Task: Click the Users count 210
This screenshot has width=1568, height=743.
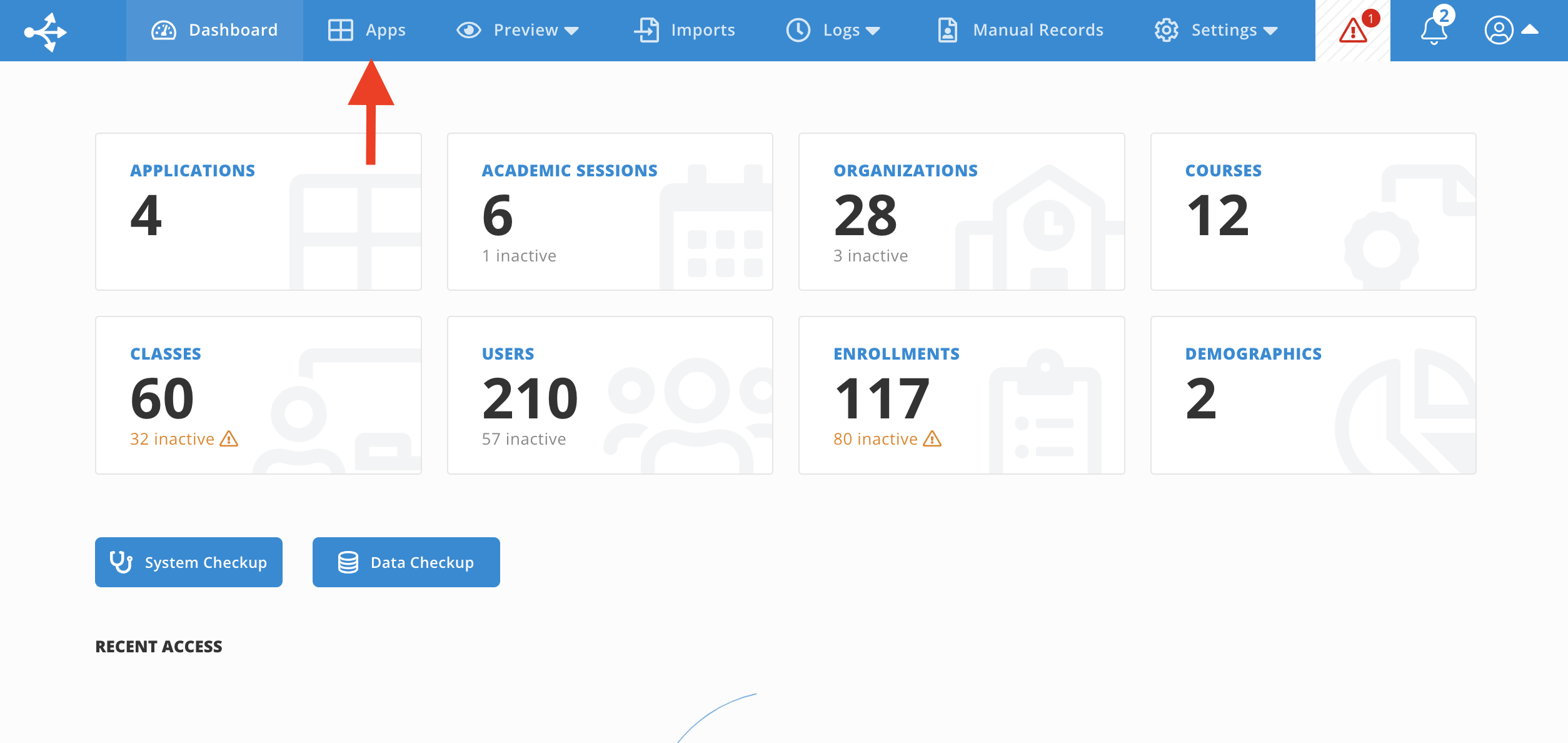Action: (530, 398)
